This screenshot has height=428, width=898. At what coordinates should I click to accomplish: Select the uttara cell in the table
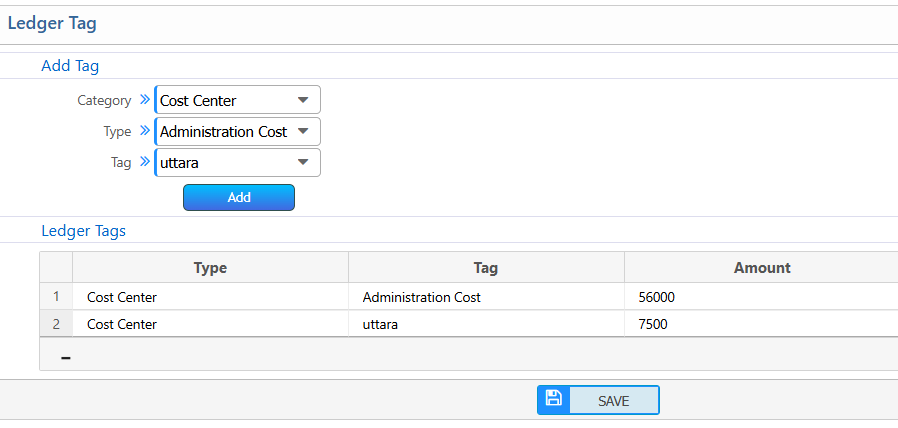coord(381,324)
